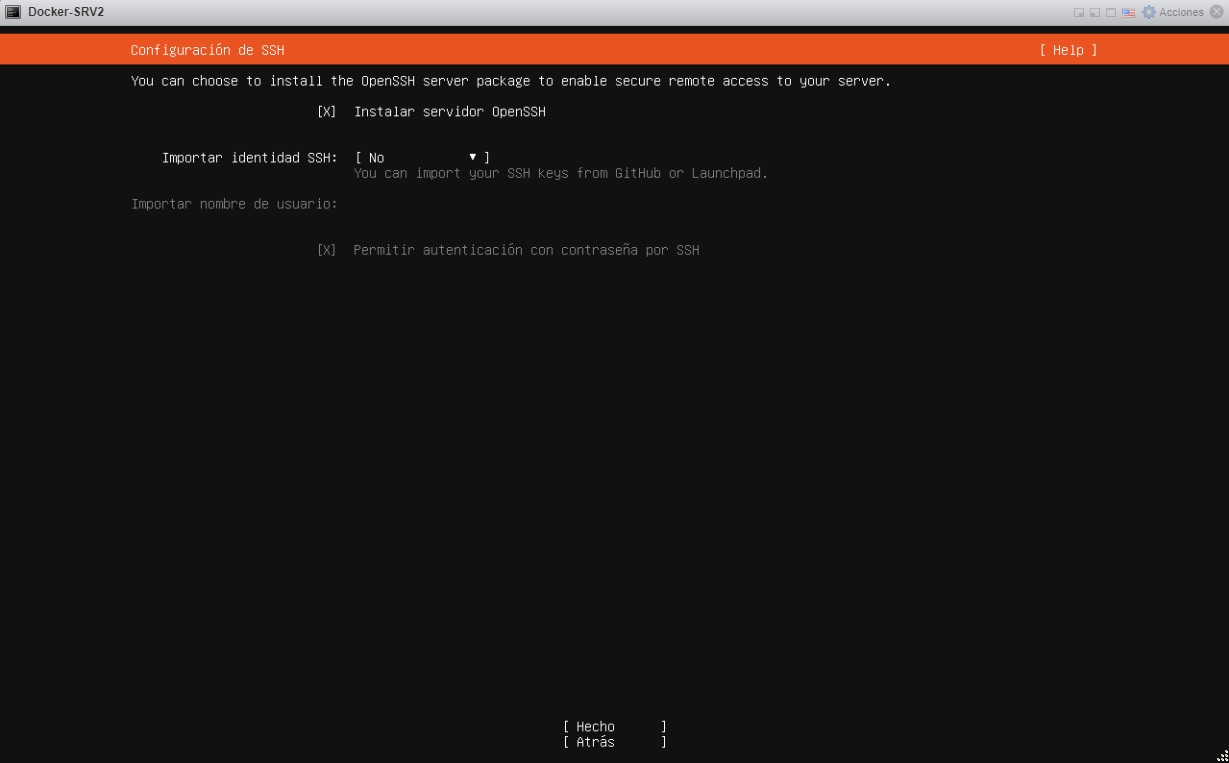The width and height of the screenshot is (1229, 763).
Task: Click the middle screen-resize icon
Action: (1095, 12)
